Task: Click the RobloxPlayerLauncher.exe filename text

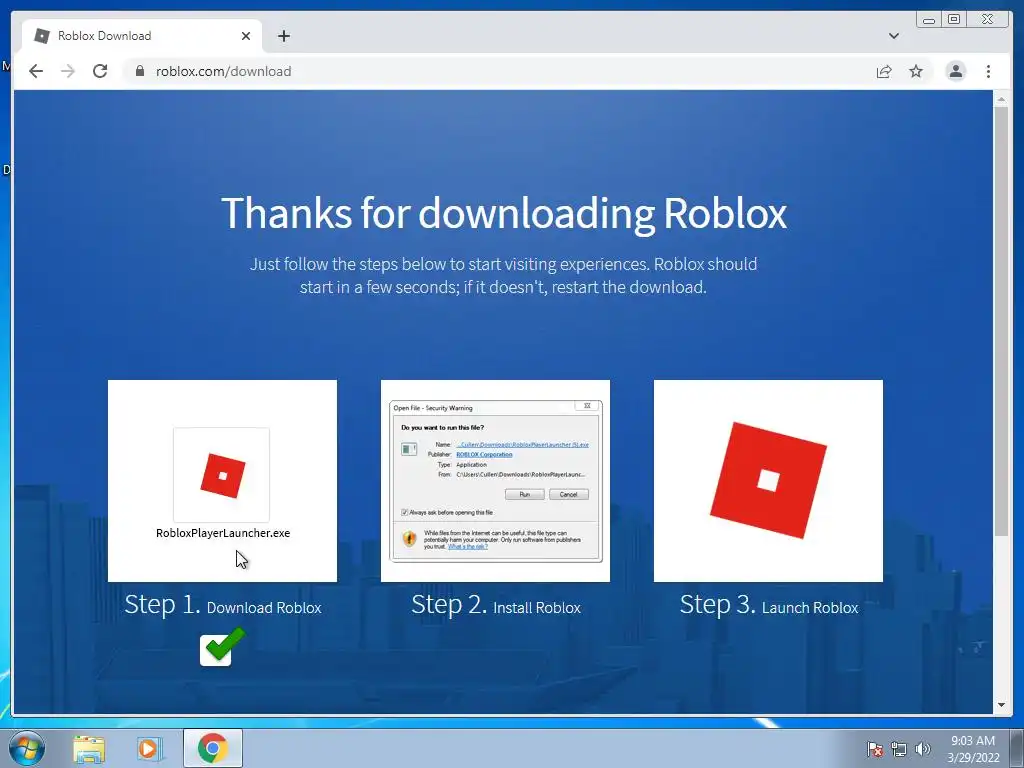Action: point(223,533)
